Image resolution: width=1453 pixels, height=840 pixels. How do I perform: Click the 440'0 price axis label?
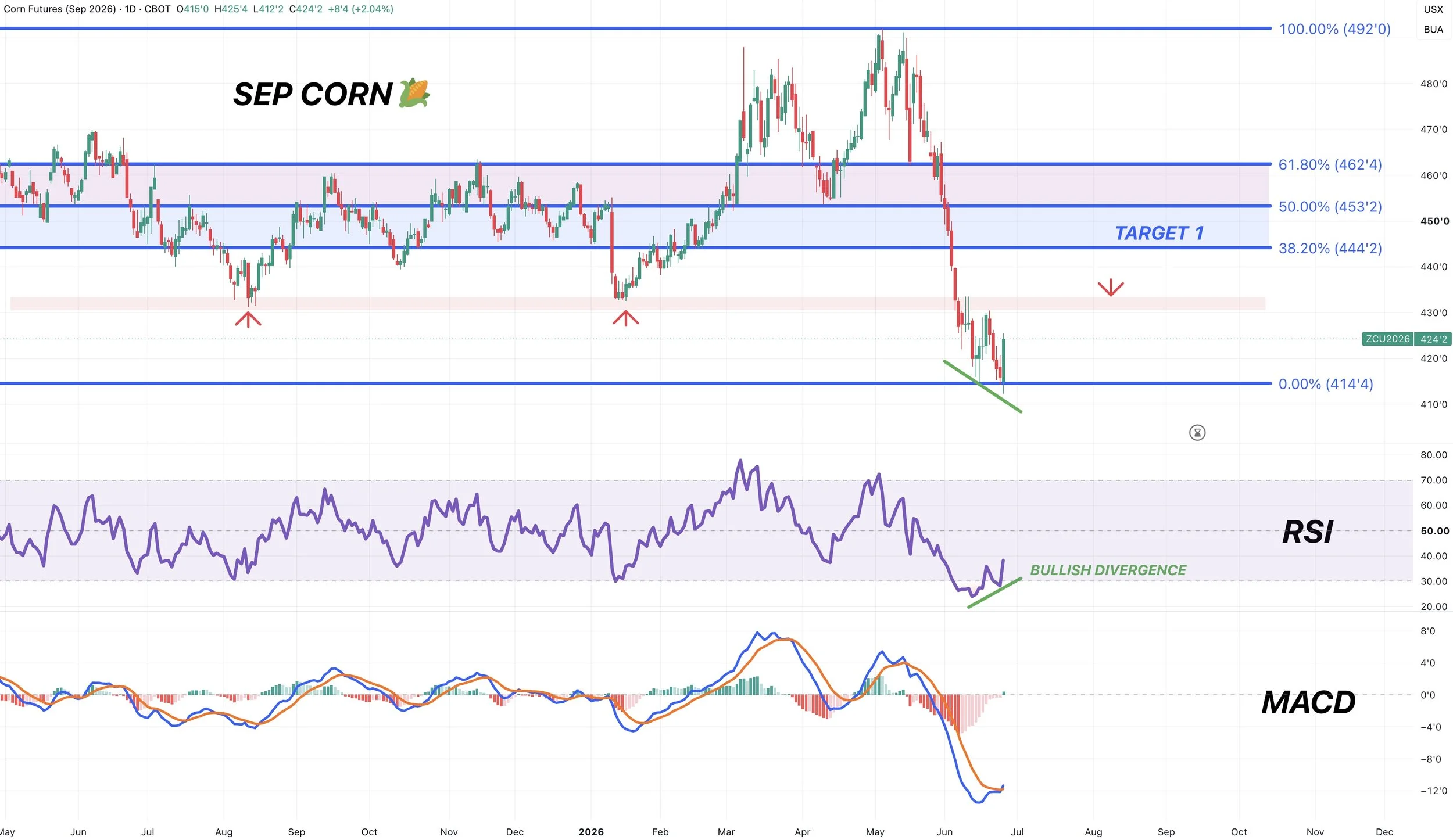point(1434,267)
